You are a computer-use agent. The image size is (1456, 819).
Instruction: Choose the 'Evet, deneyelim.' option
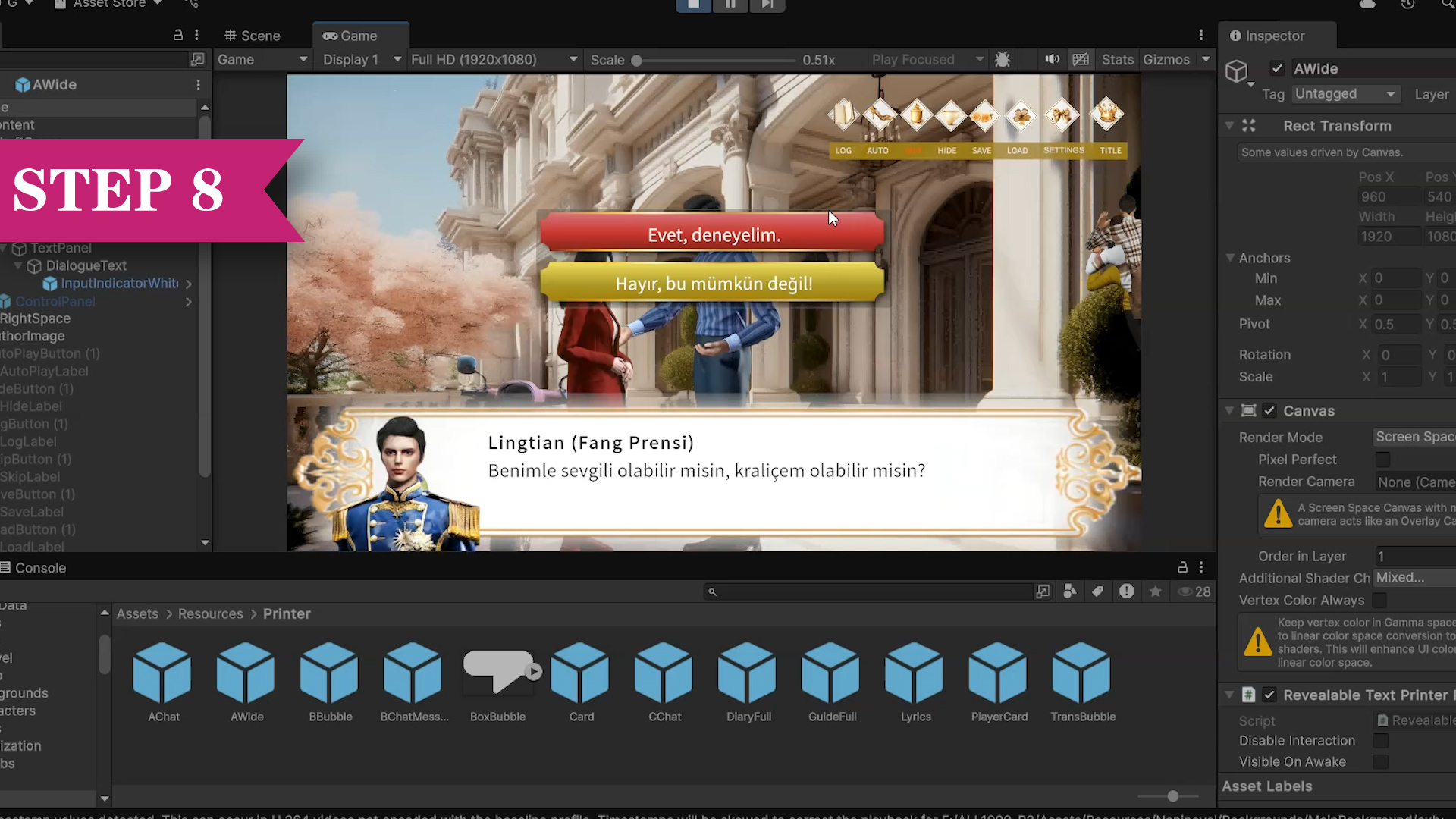coord(713,235)
